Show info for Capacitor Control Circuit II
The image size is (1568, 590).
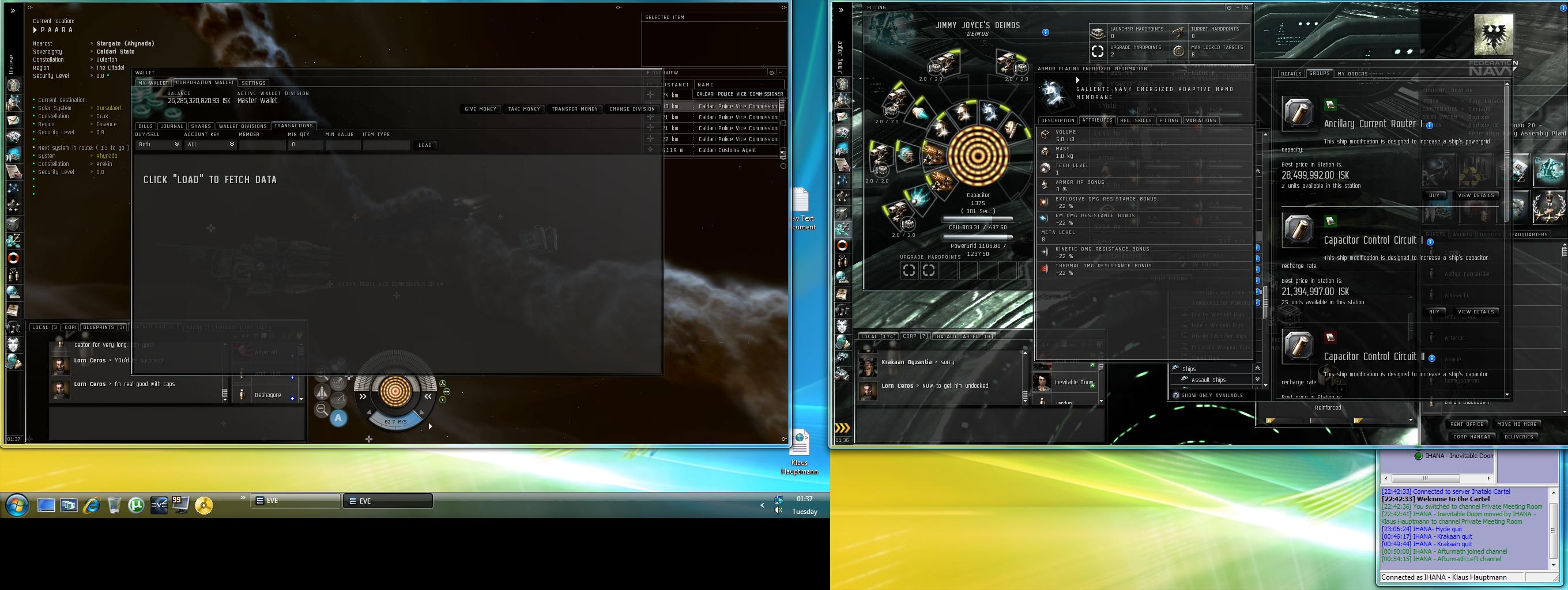[1433, 358]
